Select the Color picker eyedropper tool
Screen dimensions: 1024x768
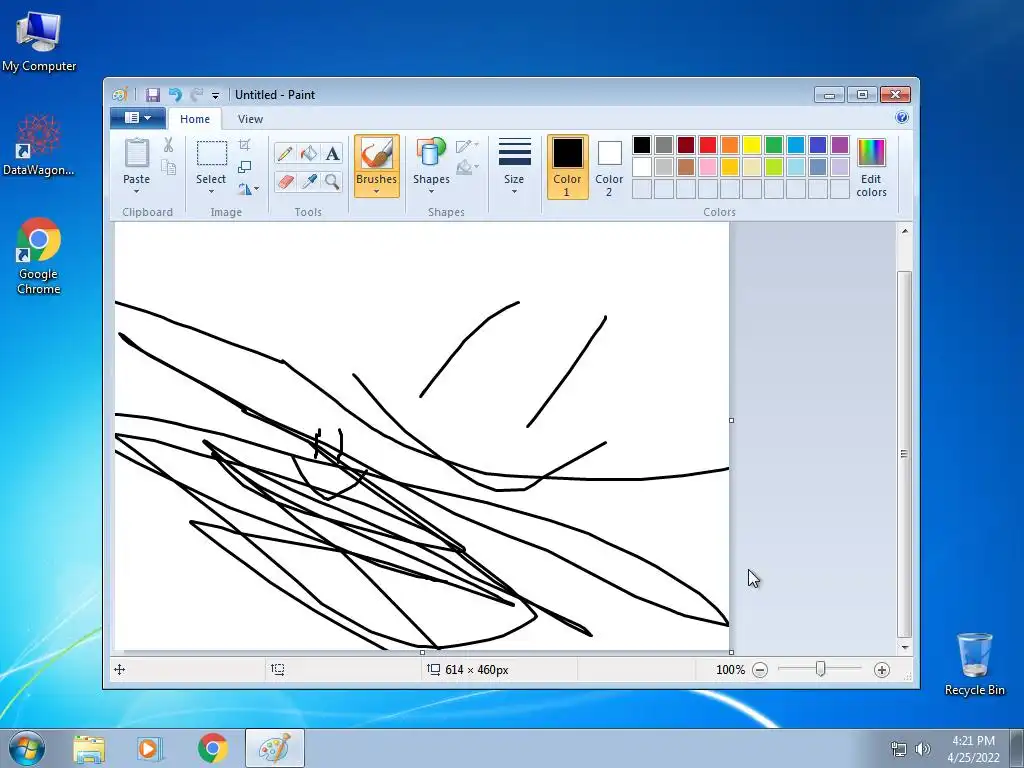pos(308,181)
